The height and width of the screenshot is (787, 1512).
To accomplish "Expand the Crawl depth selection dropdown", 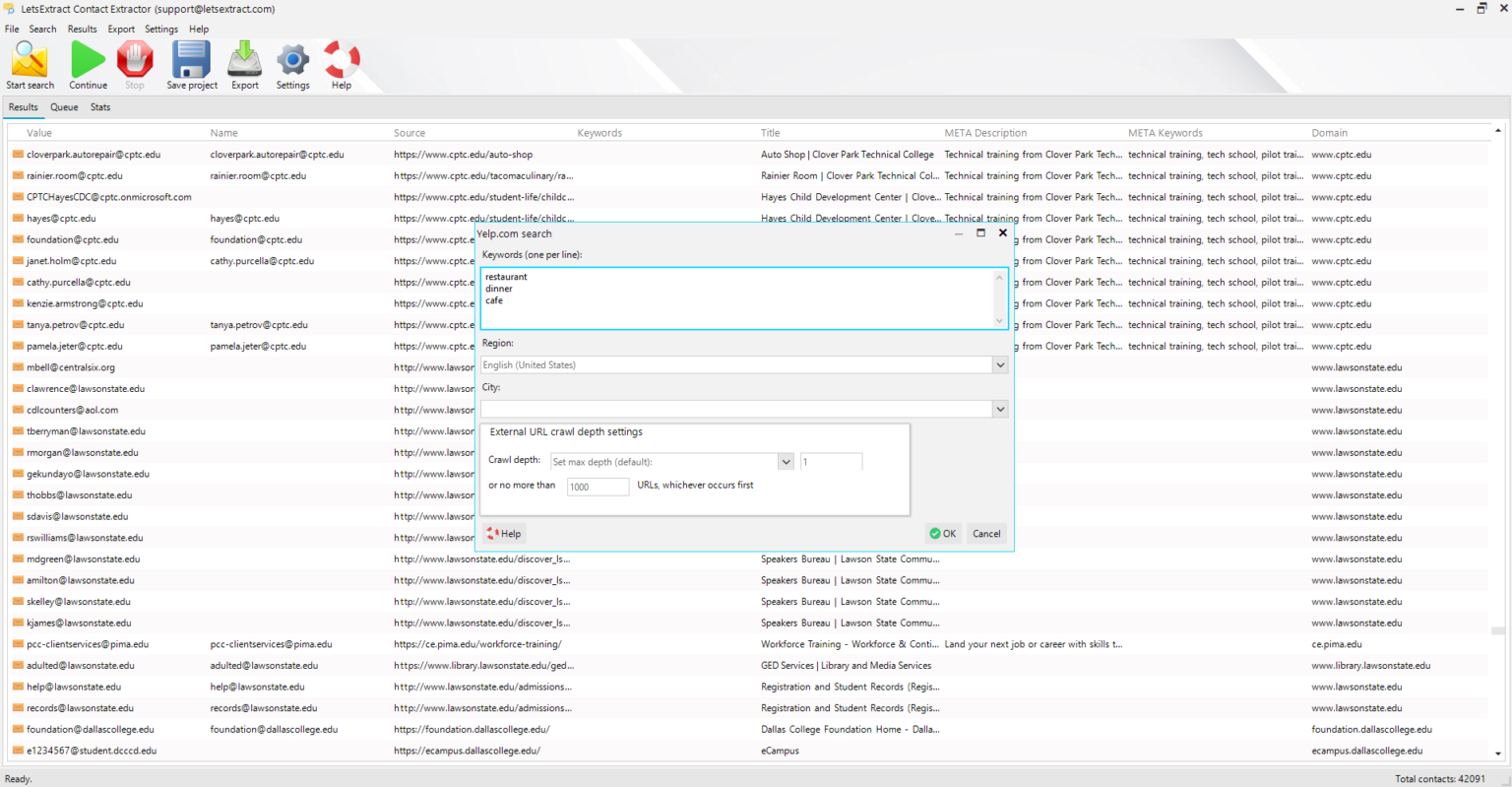I will click(785, 460).
